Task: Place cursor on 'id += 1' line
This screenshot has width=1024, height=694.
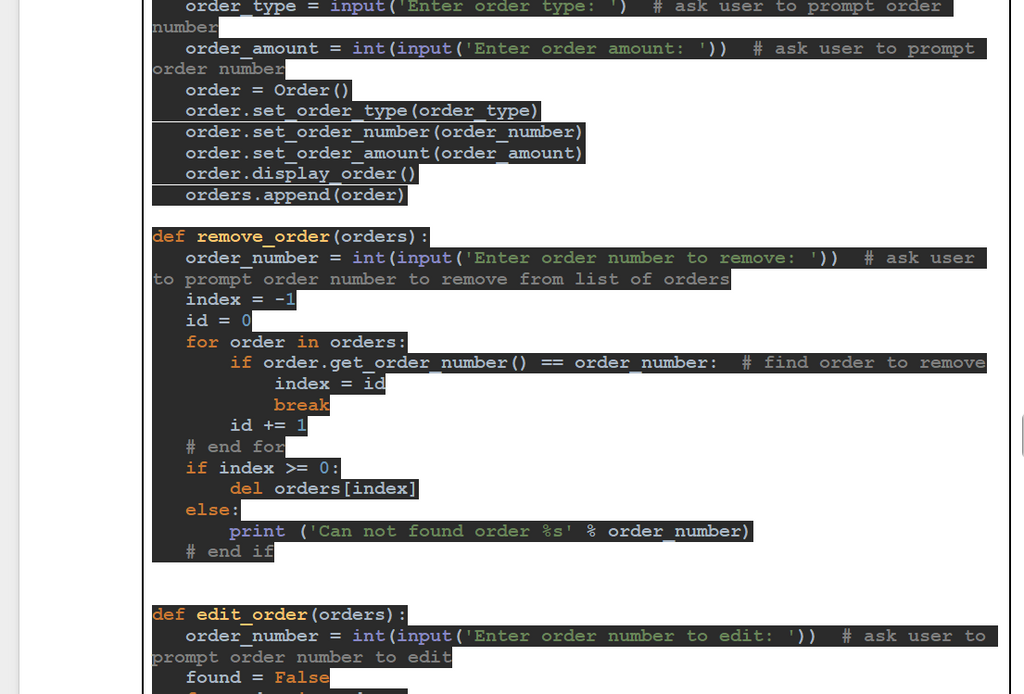Action: [268, 426]
